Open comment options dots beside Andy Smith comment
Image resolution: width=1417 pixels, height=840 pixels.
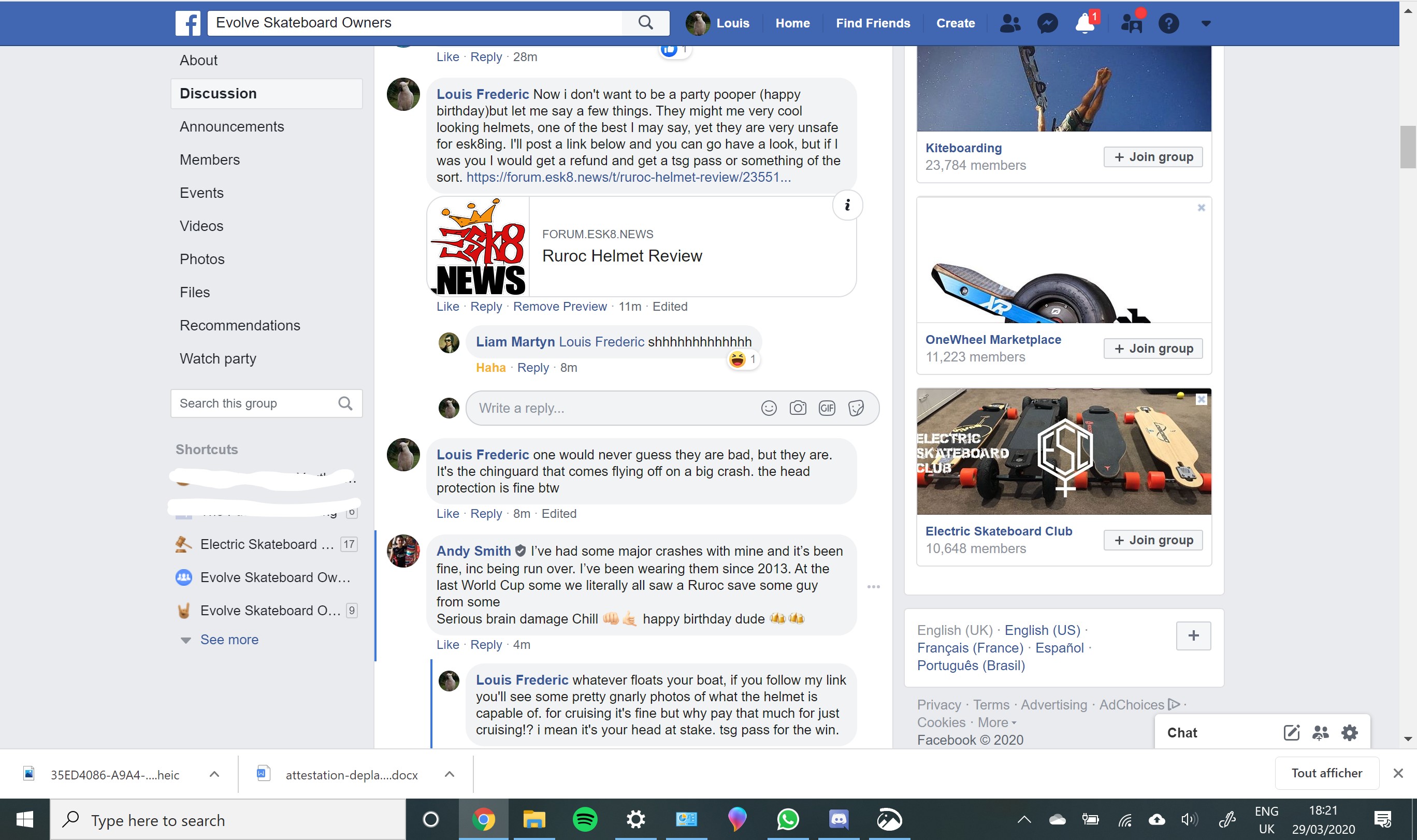click(x=873, y=587)
